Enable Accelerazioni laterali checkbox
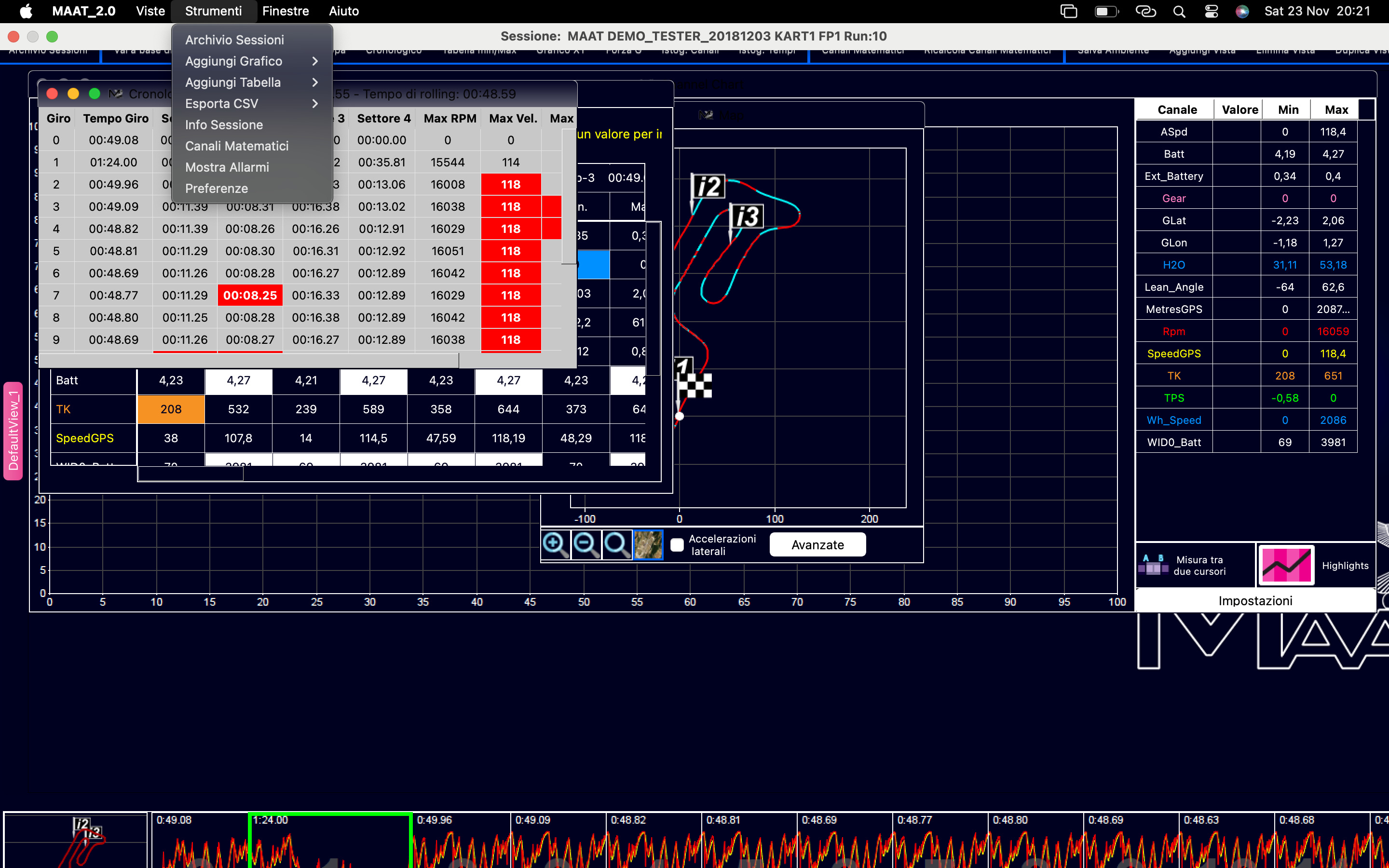Image resolution: width=1389 pixels, height=868 pixels. (x=677, y=545)
